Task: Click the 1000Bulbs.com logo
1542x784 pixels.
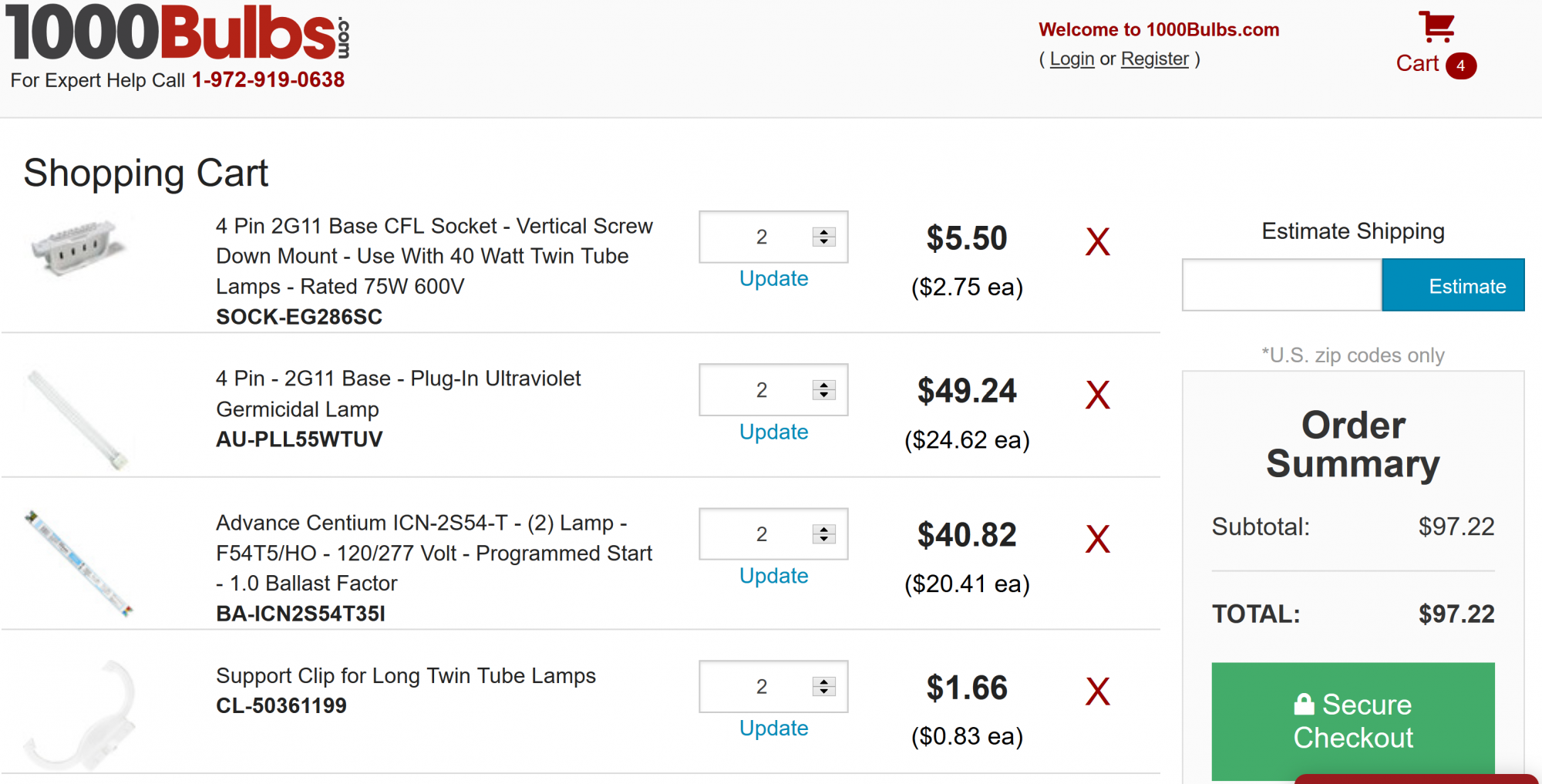Action: [x=178, y=32]
